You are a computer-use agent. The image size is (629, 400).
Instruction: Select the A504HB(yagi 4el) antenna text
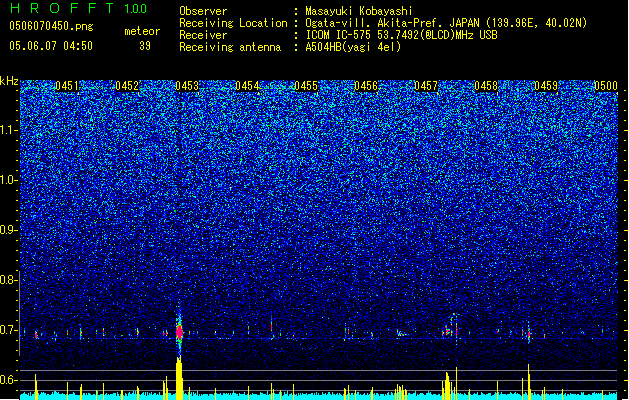[353, 47]
